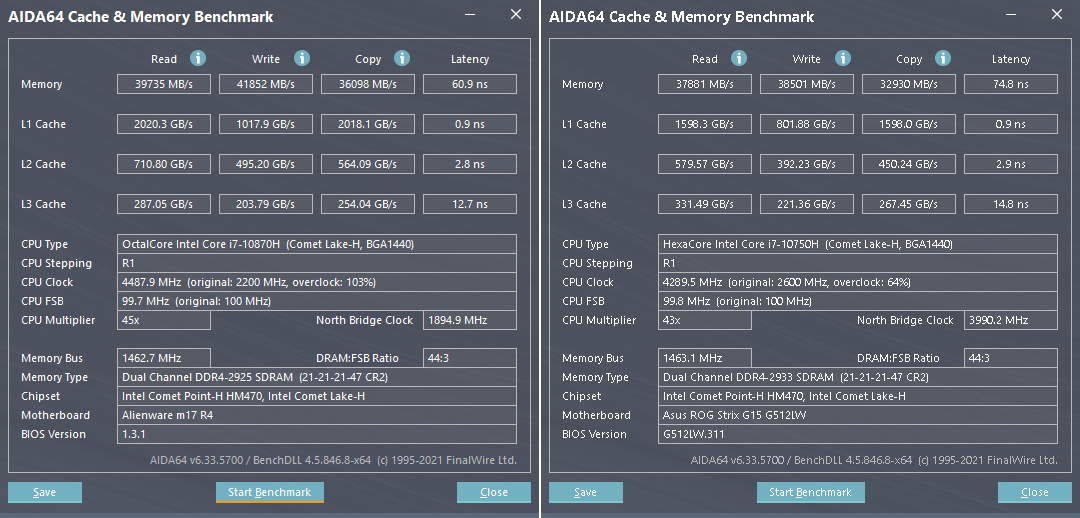Click the 99.7 MHz CPU FSB field
Image resolution: width=1080 pixels, height=518 pixels.
pos(317,301)
